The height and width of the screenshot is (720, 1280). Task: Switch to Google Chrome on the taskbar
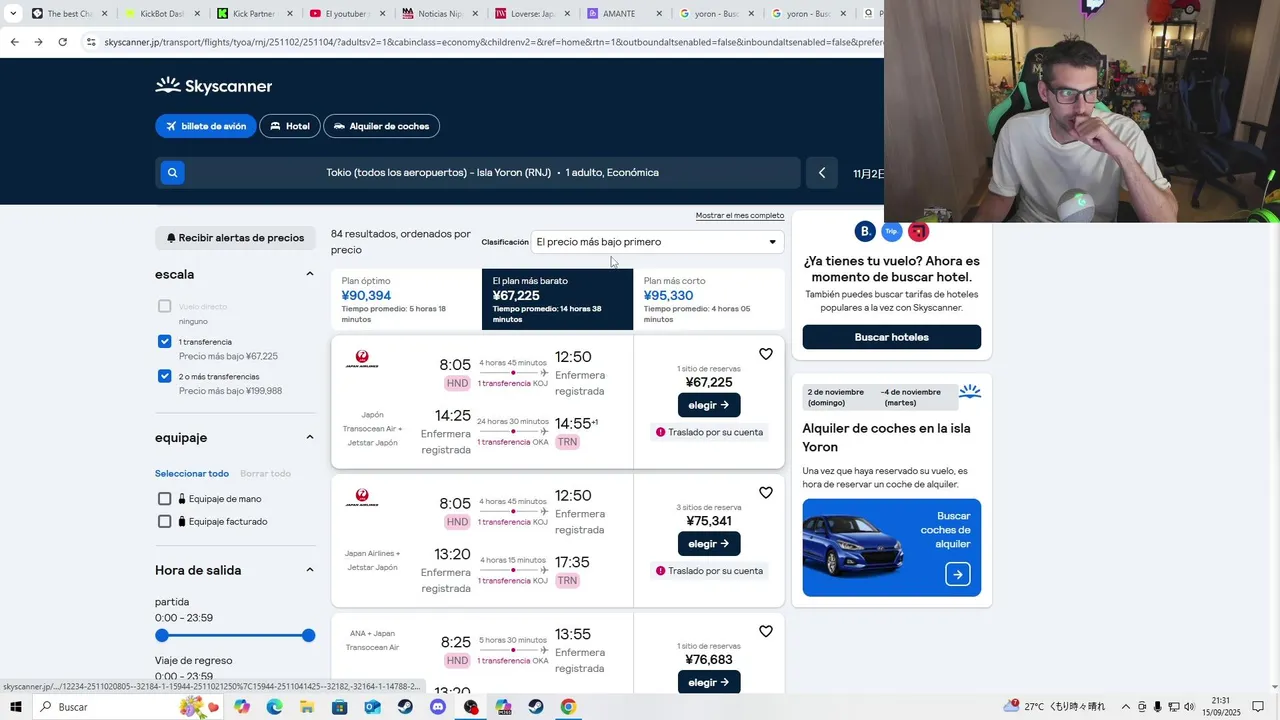coord(568,707)
